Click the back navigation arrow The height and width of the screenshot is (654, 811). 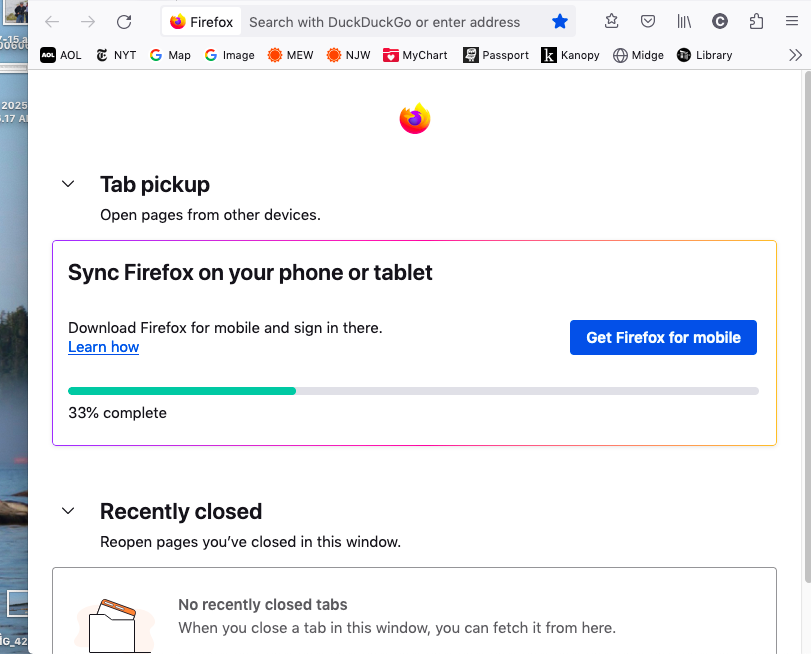(52, 22)
